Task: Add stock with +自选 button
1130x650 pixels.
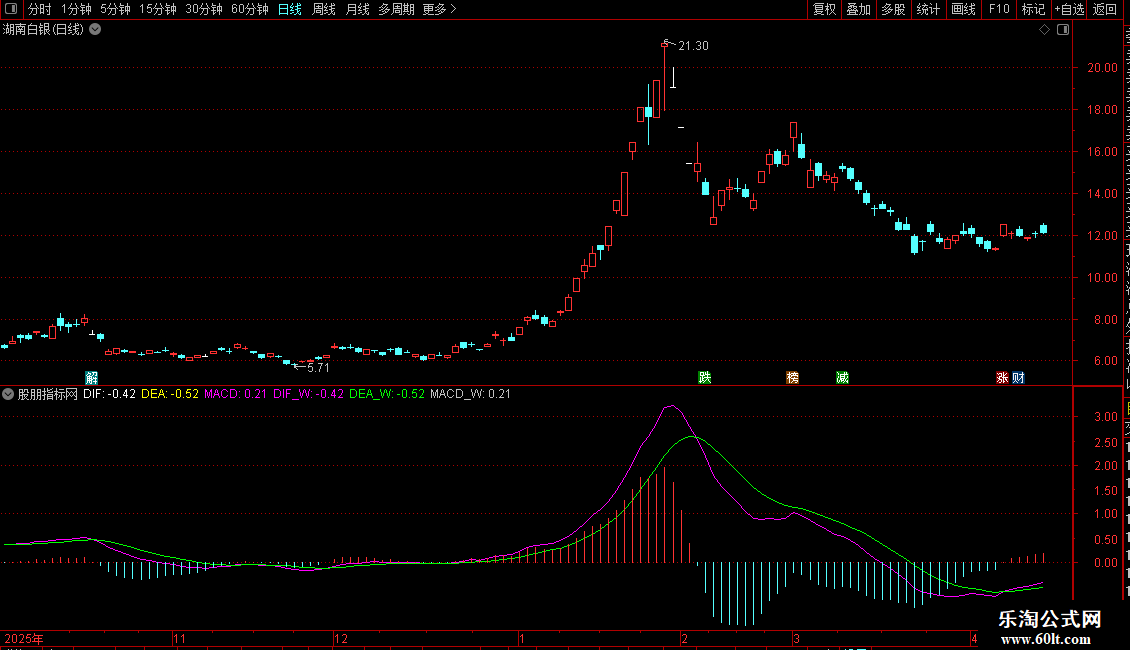Action: click(x=1069, y=9)
